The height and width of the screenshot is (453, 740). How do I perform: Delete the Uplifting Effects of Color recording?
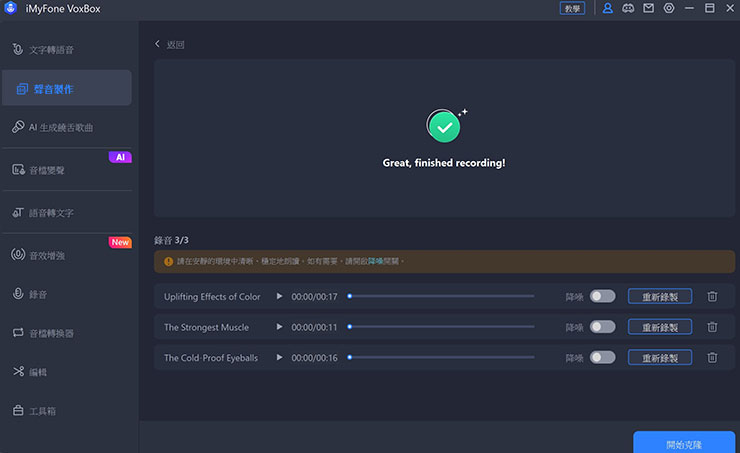[x=712, y=297]
